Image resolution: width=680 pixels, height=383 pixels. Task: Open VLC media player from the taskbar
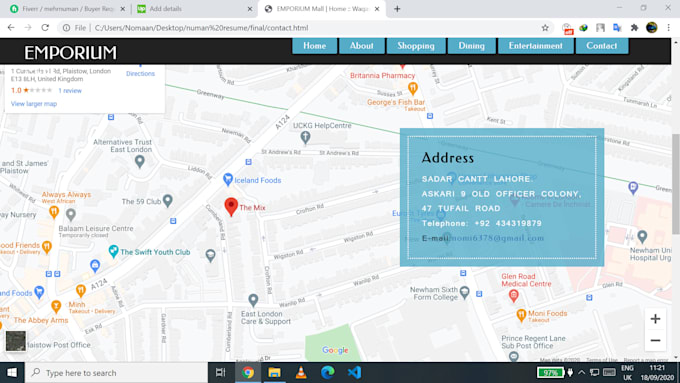coord(301,373)
